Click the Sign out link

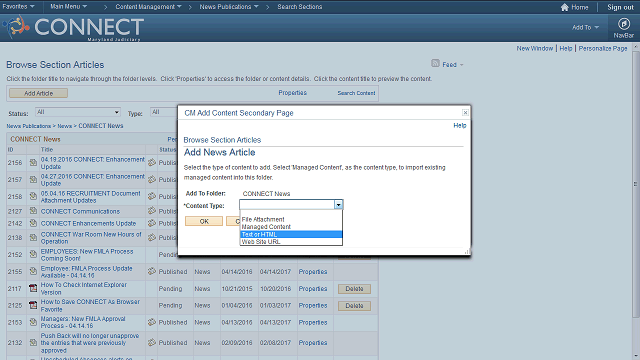click(x=620, y=7)
